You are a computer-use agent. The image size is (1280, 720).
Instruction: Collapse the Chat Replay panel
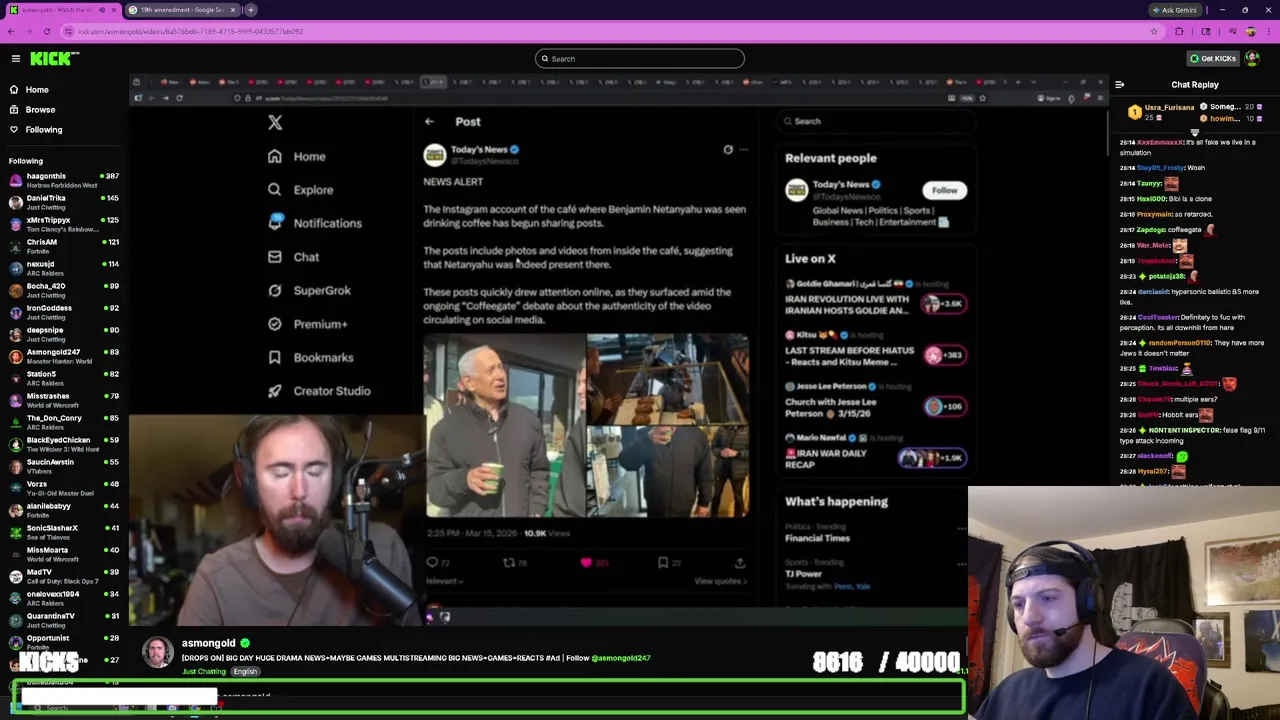pyautogui.click(x=1119, y=85)
